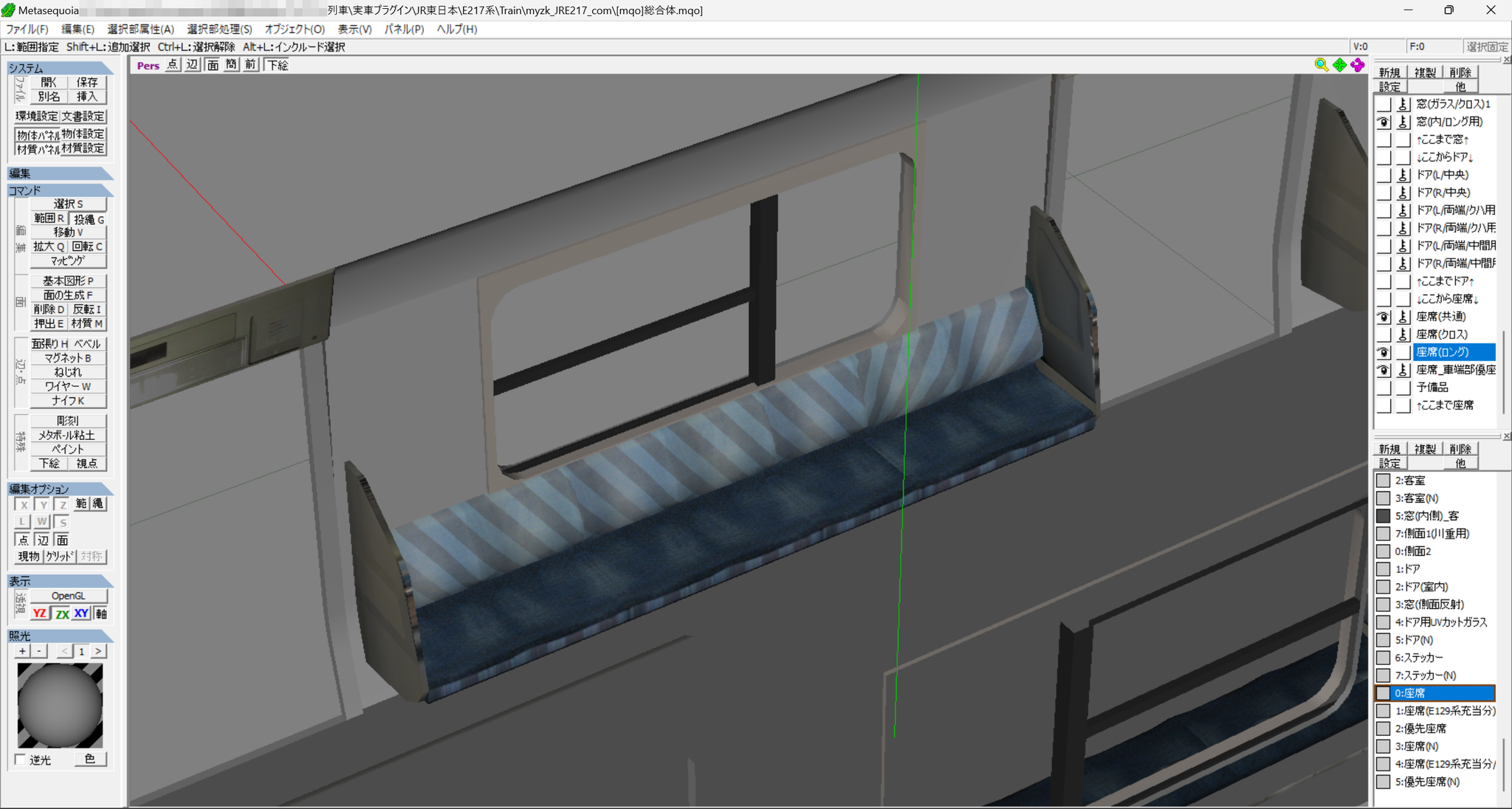Hide the 座席(ロング) object eye toggle
The height and width of the screenshot is (809, 1512).
pos(1384,352)
